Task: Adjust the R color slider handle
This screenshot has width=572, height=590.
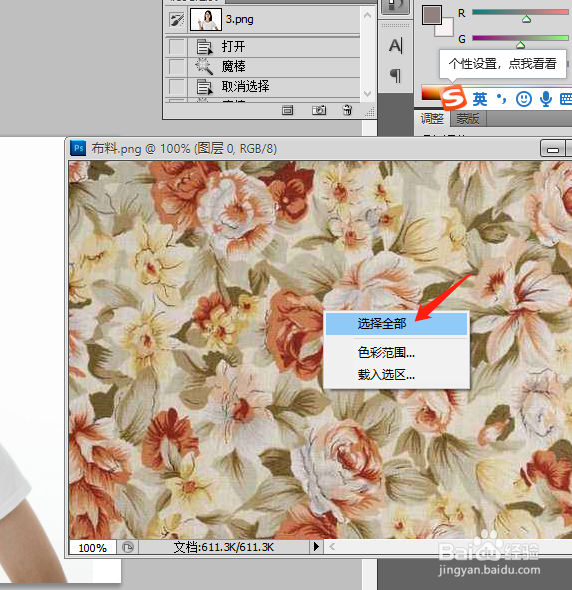Action: (x=526, y=19)
